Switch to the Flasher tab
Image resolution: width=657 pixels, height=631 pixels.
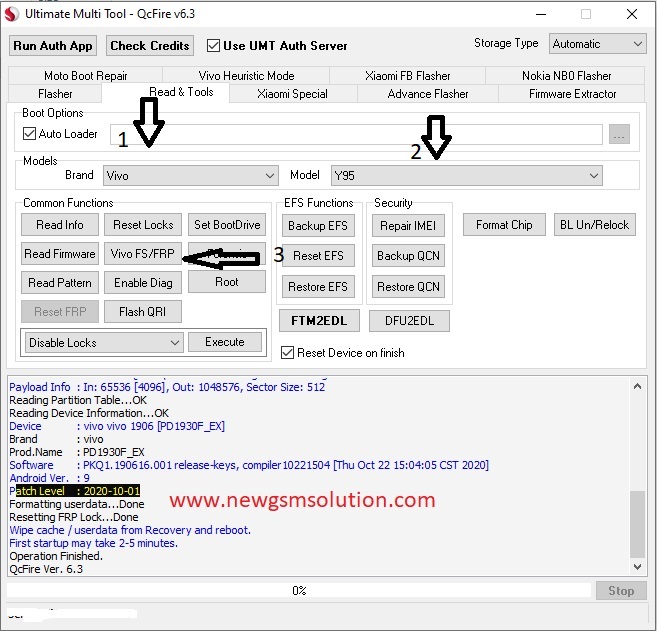point(55,93)
